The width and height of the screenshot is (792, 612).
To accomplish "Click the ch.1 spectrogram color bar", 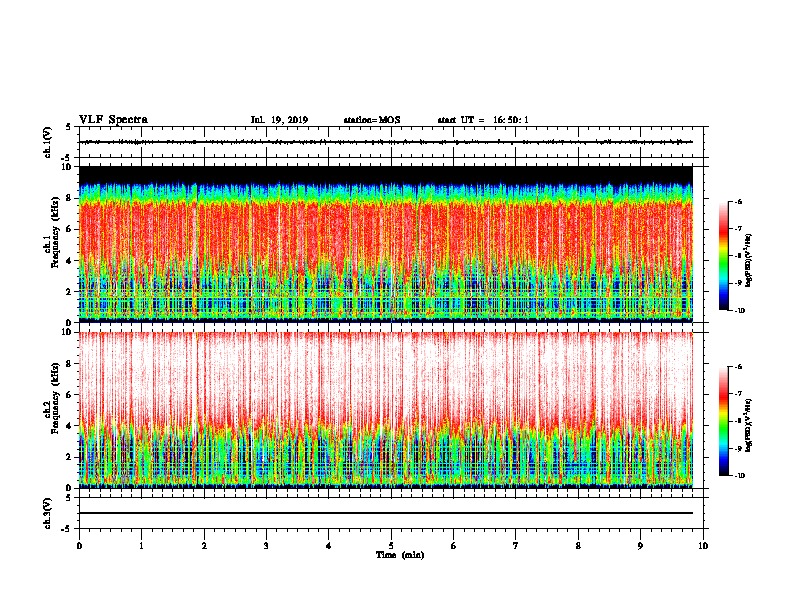I will pos(724,256).
